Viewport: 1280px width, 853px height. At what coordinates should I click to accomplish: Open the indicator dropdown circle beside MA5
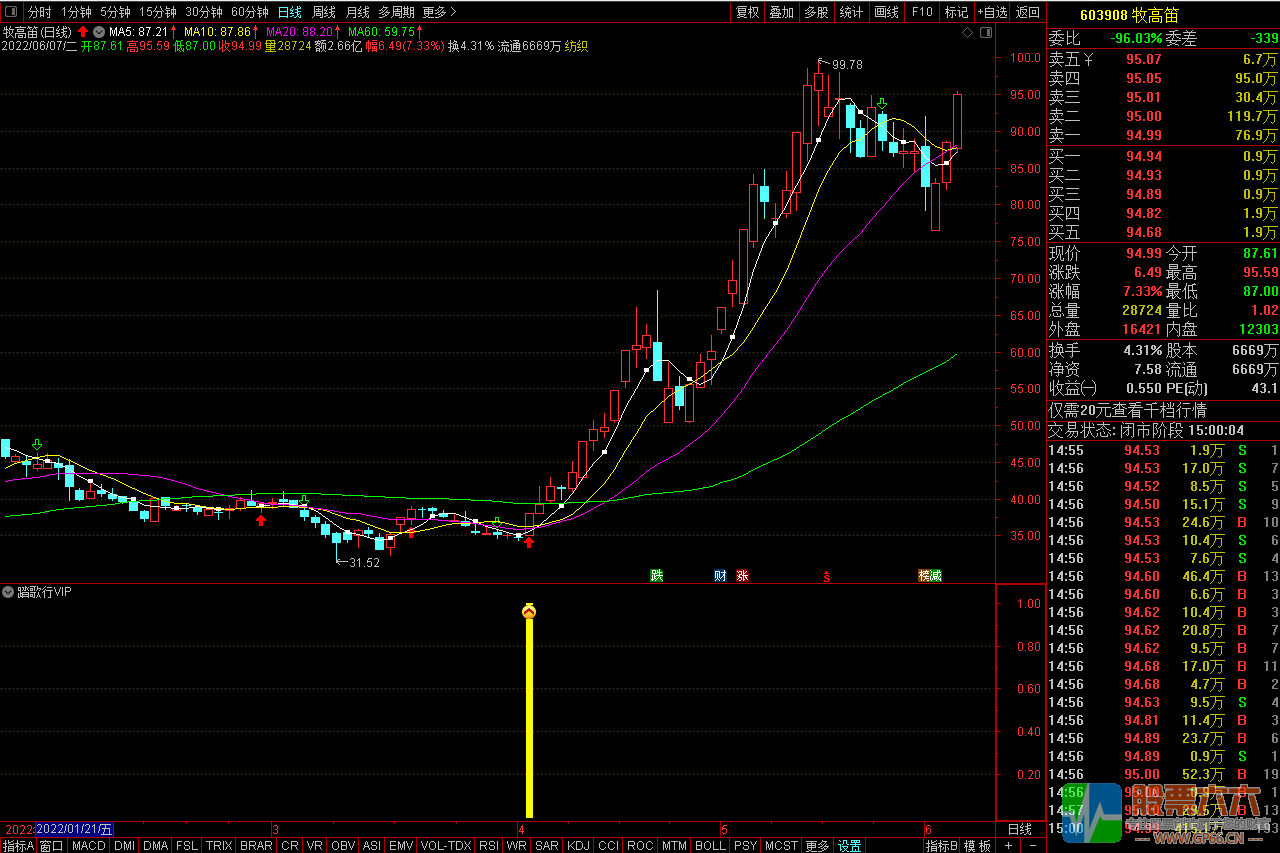point(99,32)
